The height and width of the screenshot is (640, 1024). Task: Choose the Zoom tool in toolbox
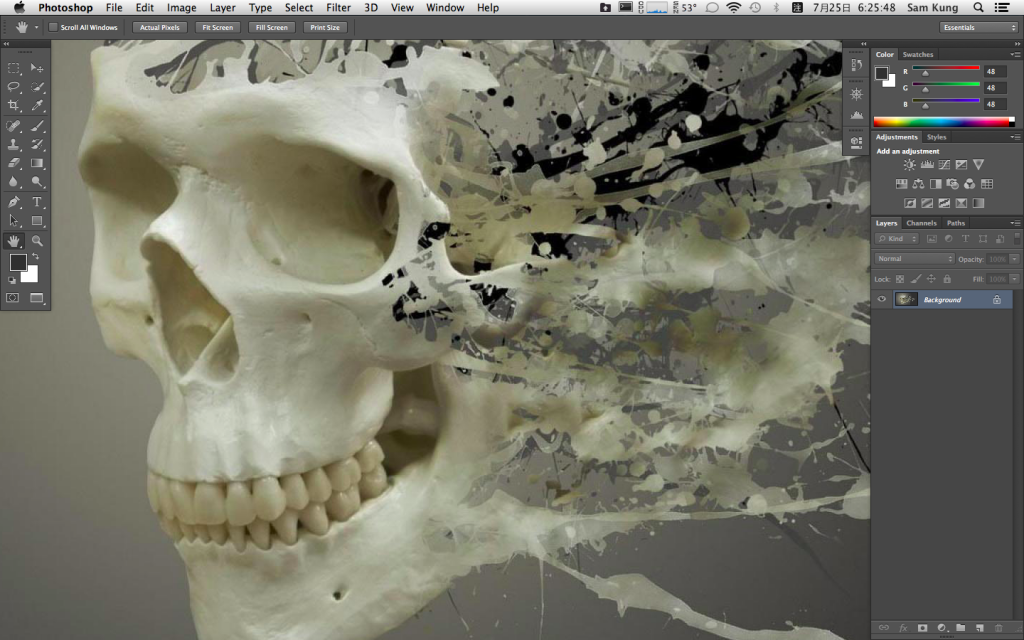coord(37,240)
